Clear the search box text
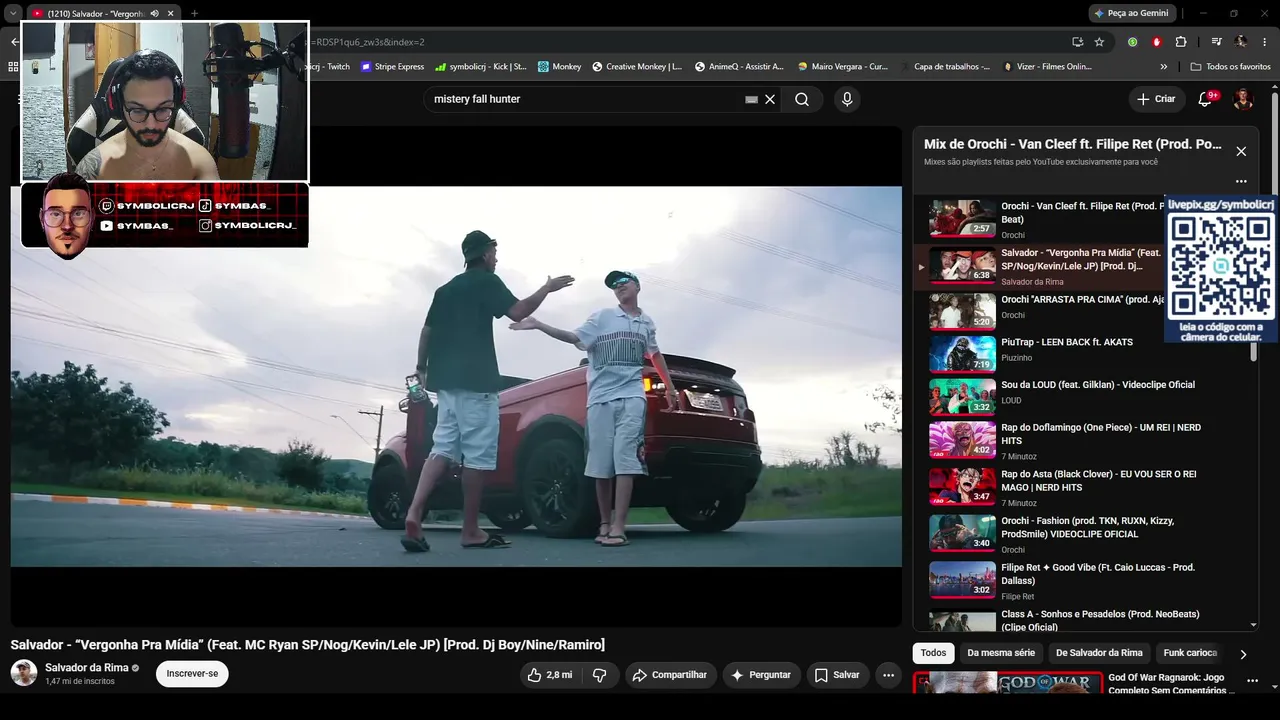Viewport: 1280px width, 720px height. (x=770, y=99)
